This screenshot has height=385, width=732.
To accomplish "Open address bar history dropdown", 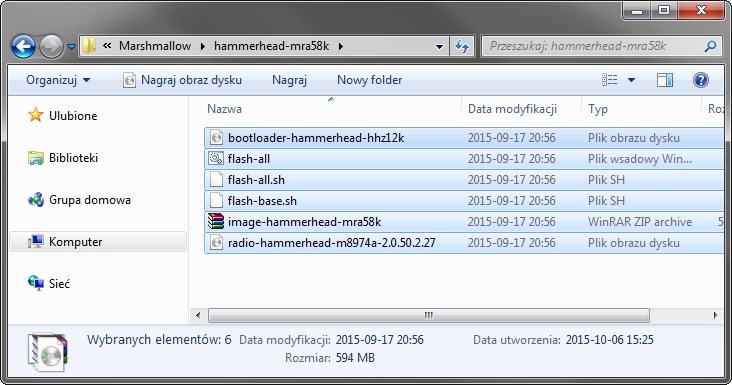I will (x=439, y=46).
